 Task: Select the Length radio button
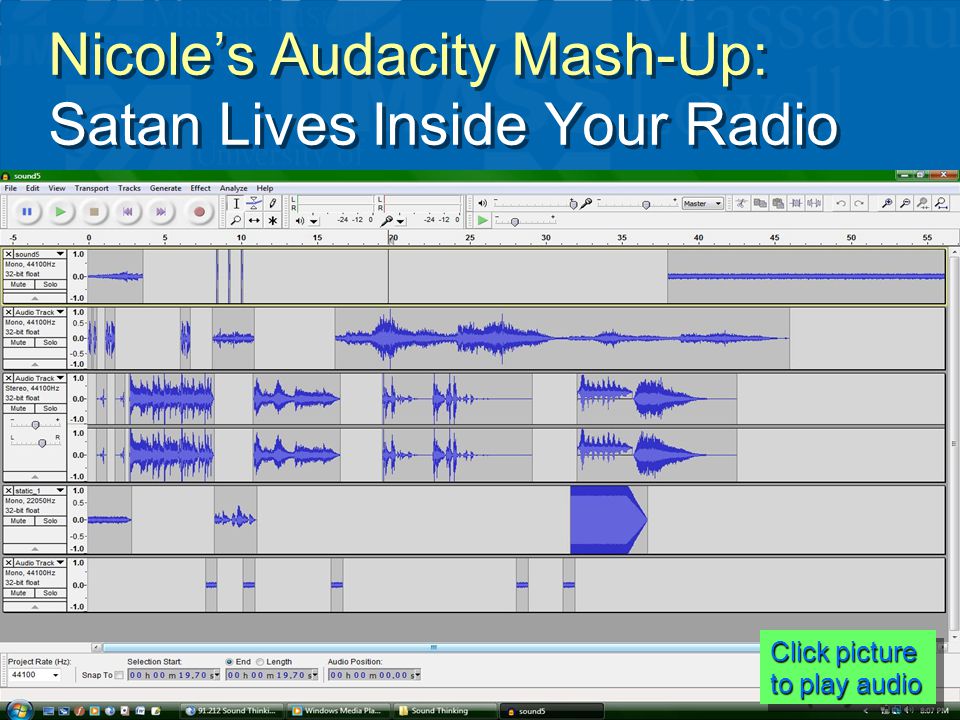click(x=260, y=662)
